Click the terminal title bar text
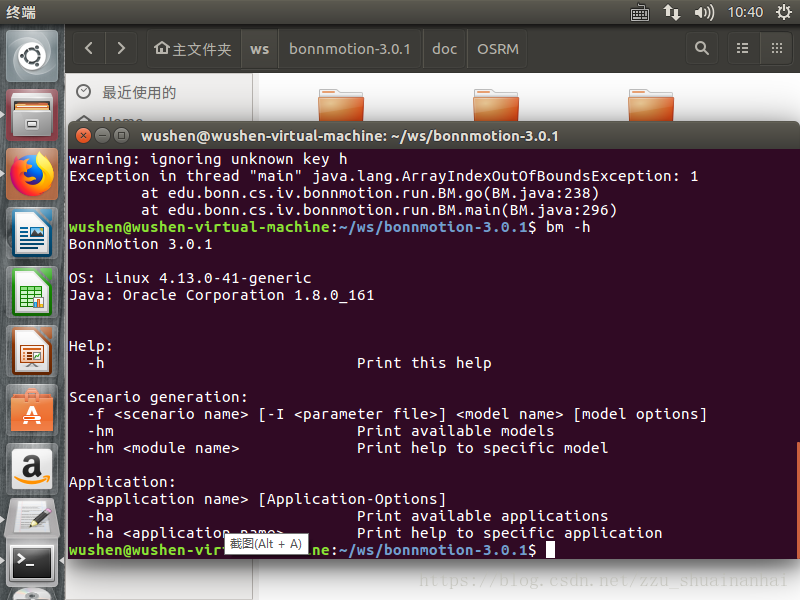The width and height of the screenshot is (800, 600). (x=350, y=136)
